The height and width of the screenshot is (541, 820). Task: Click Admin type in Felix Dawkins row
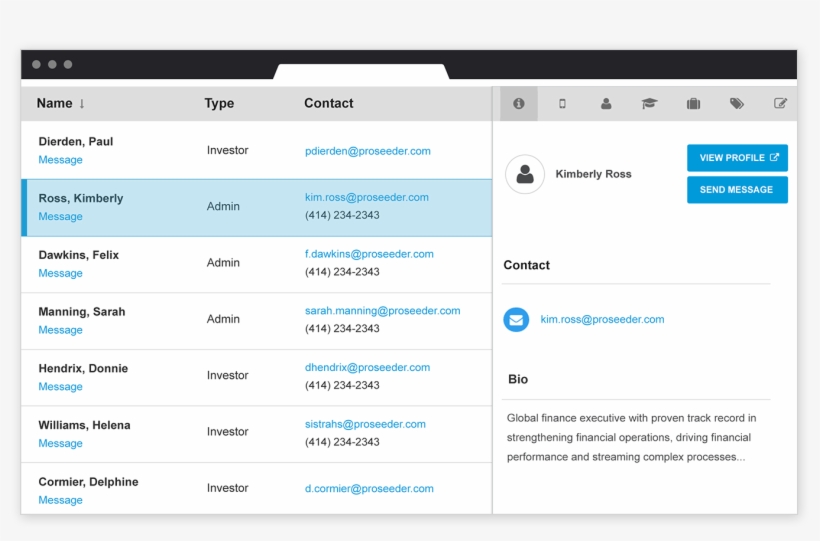click(223, 263)
